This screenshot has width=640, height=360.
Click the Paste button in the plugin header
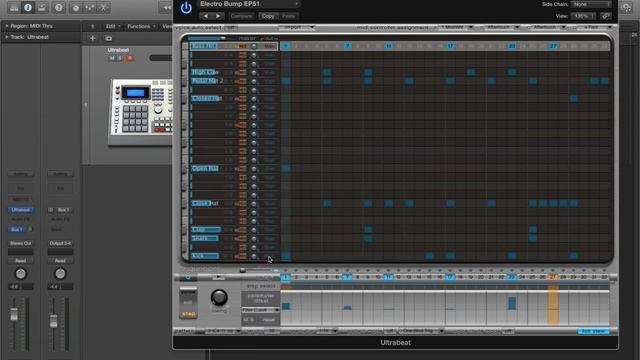(289, 16)
